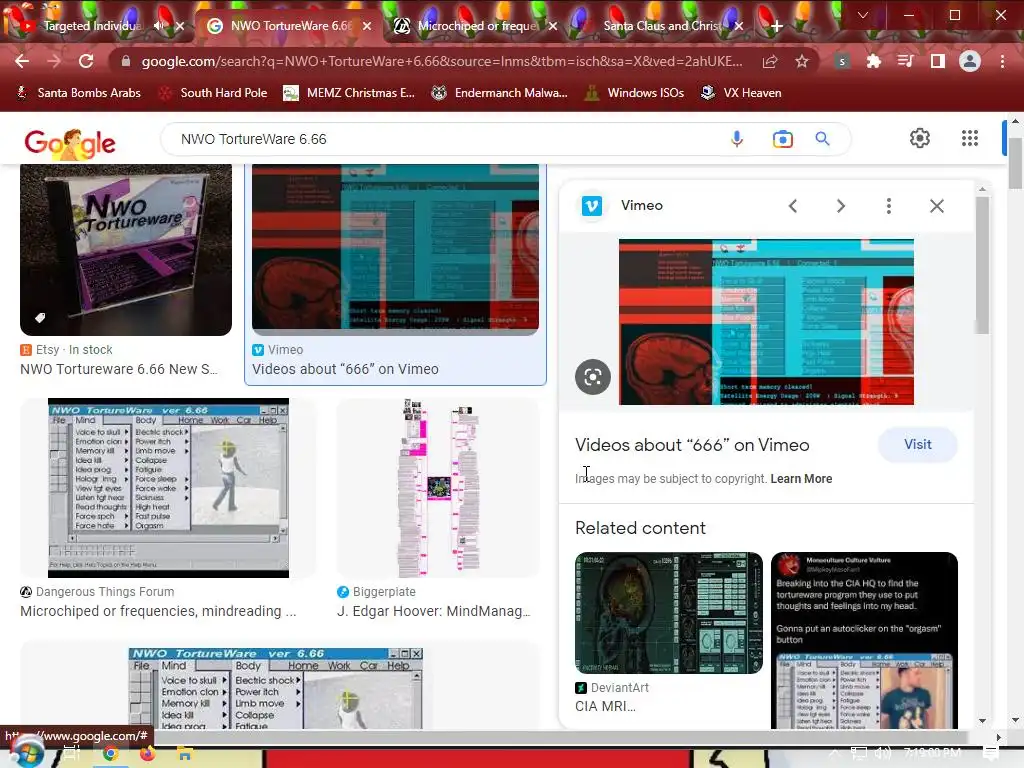Screen dimensions: 1024x768
Task: Open more options in Vimeo preview panel
Action: tap(888, 206)
